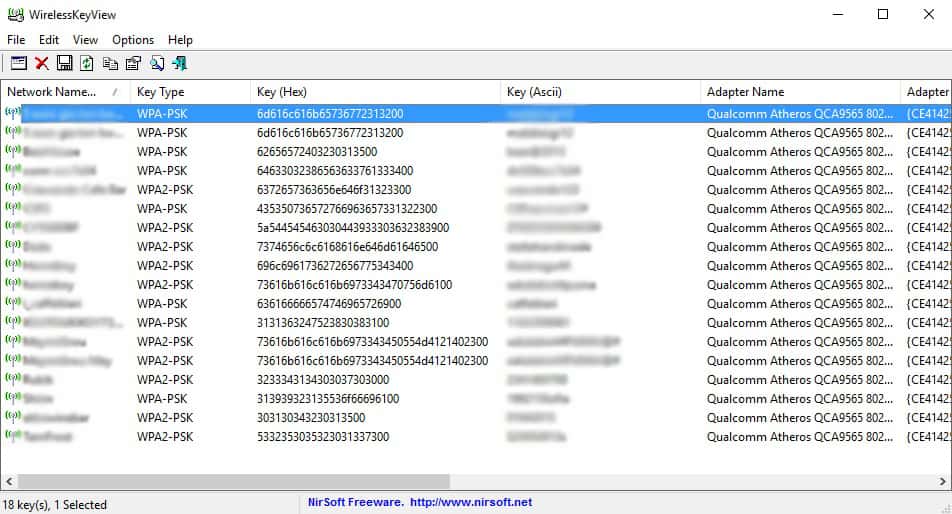Open the http://www.nirsoft.net link
This screenshot has width=952, height=514.
[471, 502]
